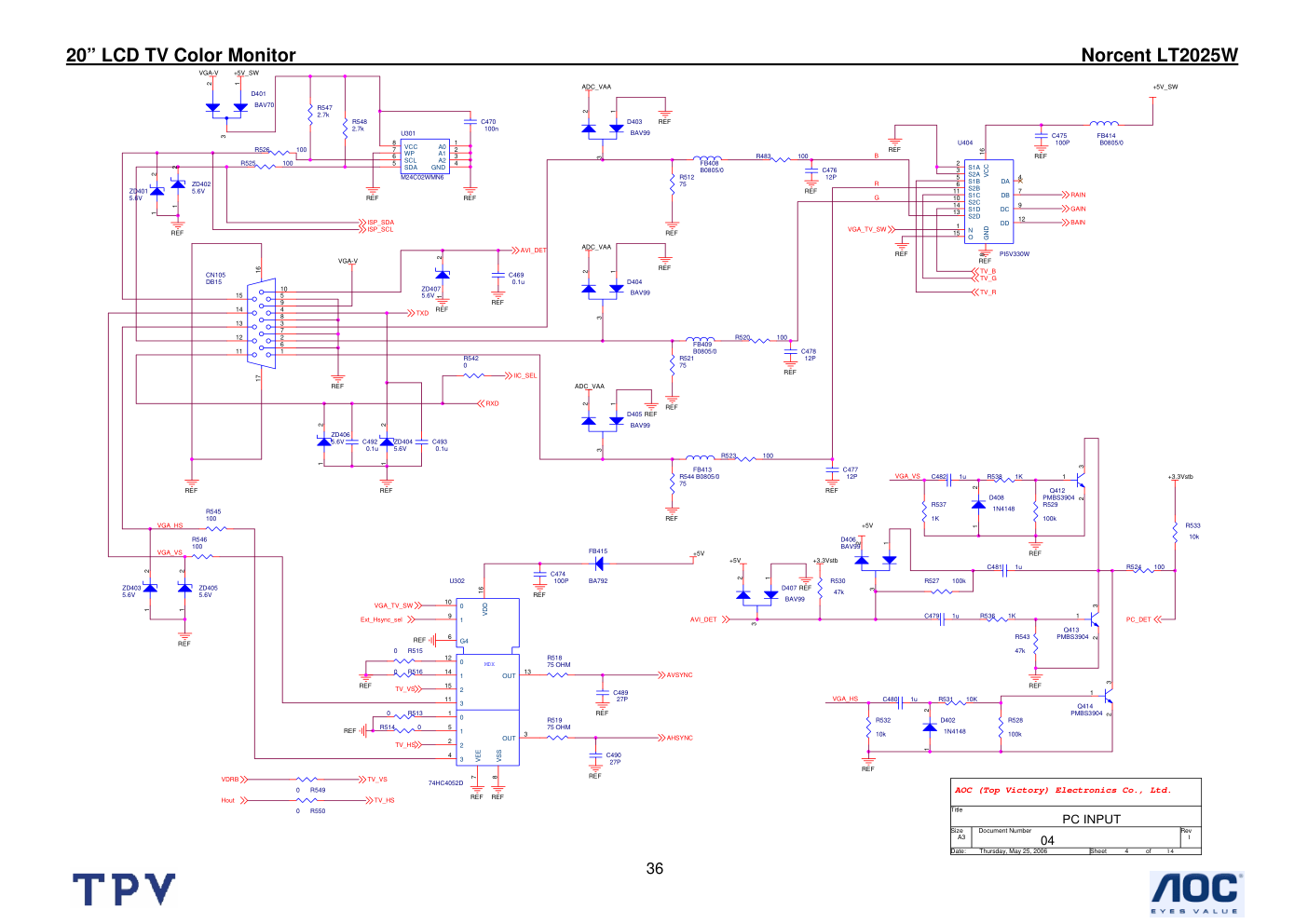Click the C469 0.1u capacitor label
Screen dimensions: 1308x924
[x=516, y=279]
